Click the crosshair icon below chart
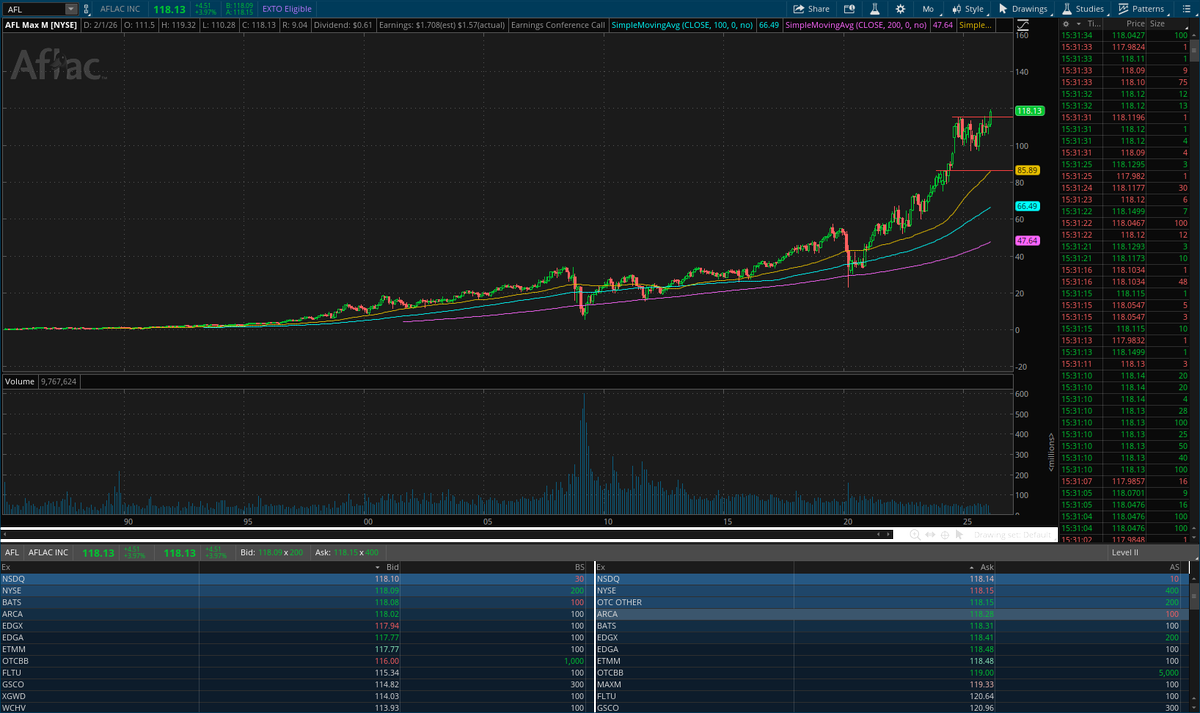1200x713 pixels. [943, 535]
